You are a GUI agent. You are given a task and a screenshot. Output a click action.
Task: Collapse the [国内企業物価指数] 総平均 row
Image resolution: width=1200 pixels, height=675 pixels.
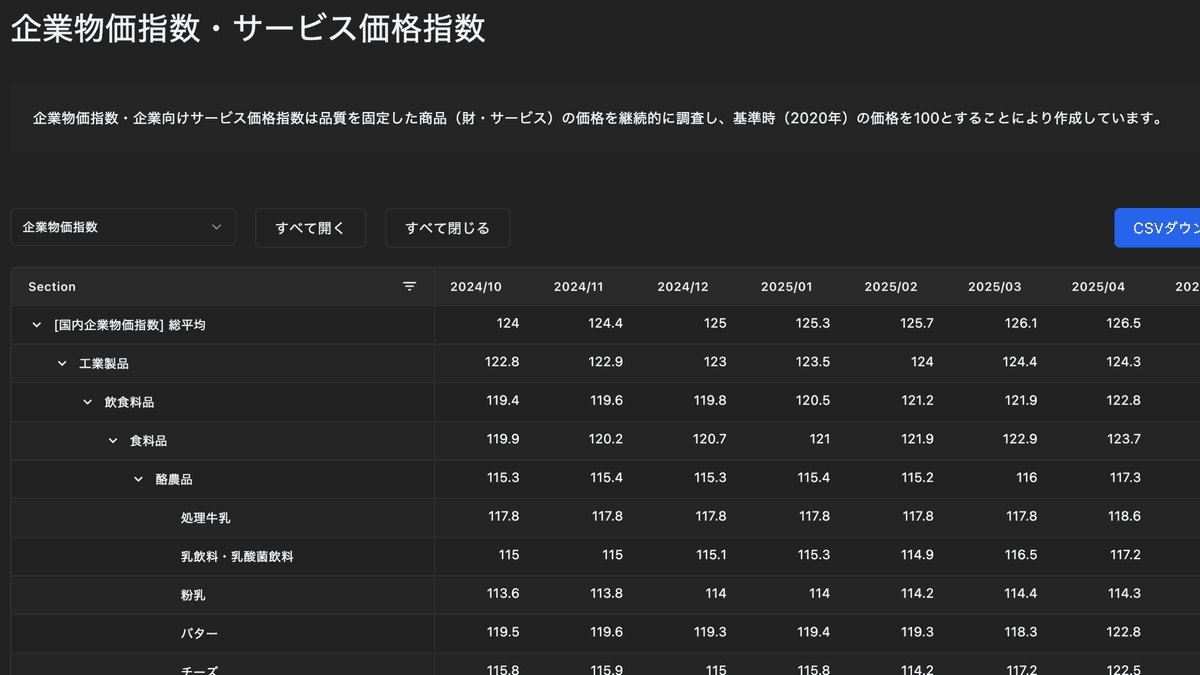37,325
